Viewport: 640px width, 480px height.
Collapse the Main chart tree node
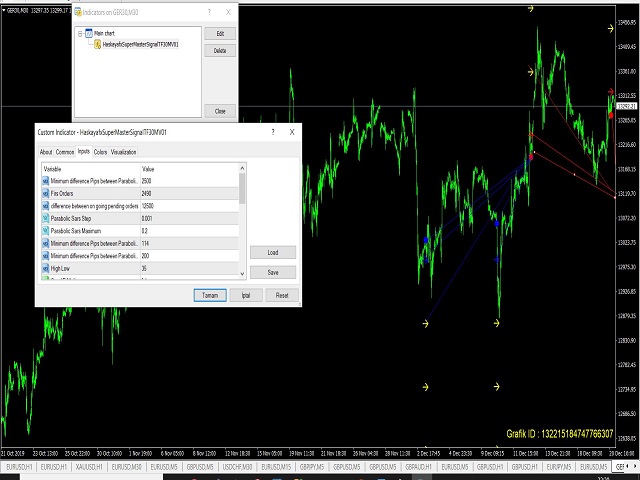pos(80,34)
